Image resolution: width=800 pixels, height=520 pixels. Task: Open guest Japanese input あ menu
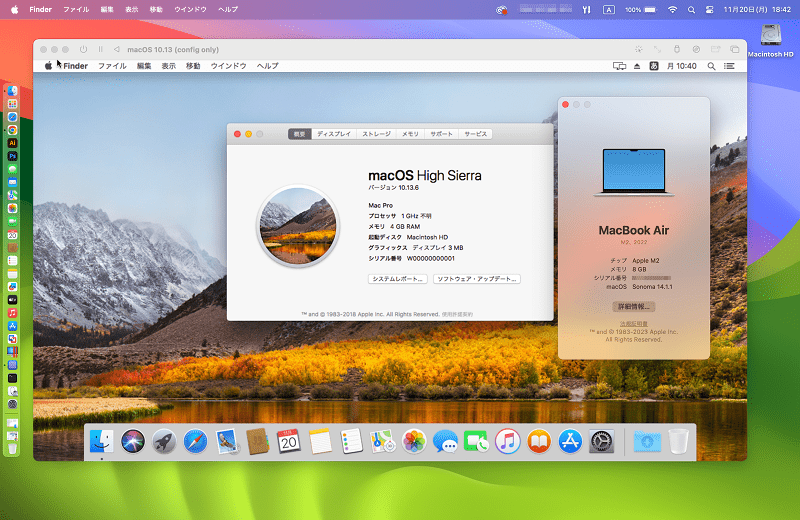click(x=654, y=66)
